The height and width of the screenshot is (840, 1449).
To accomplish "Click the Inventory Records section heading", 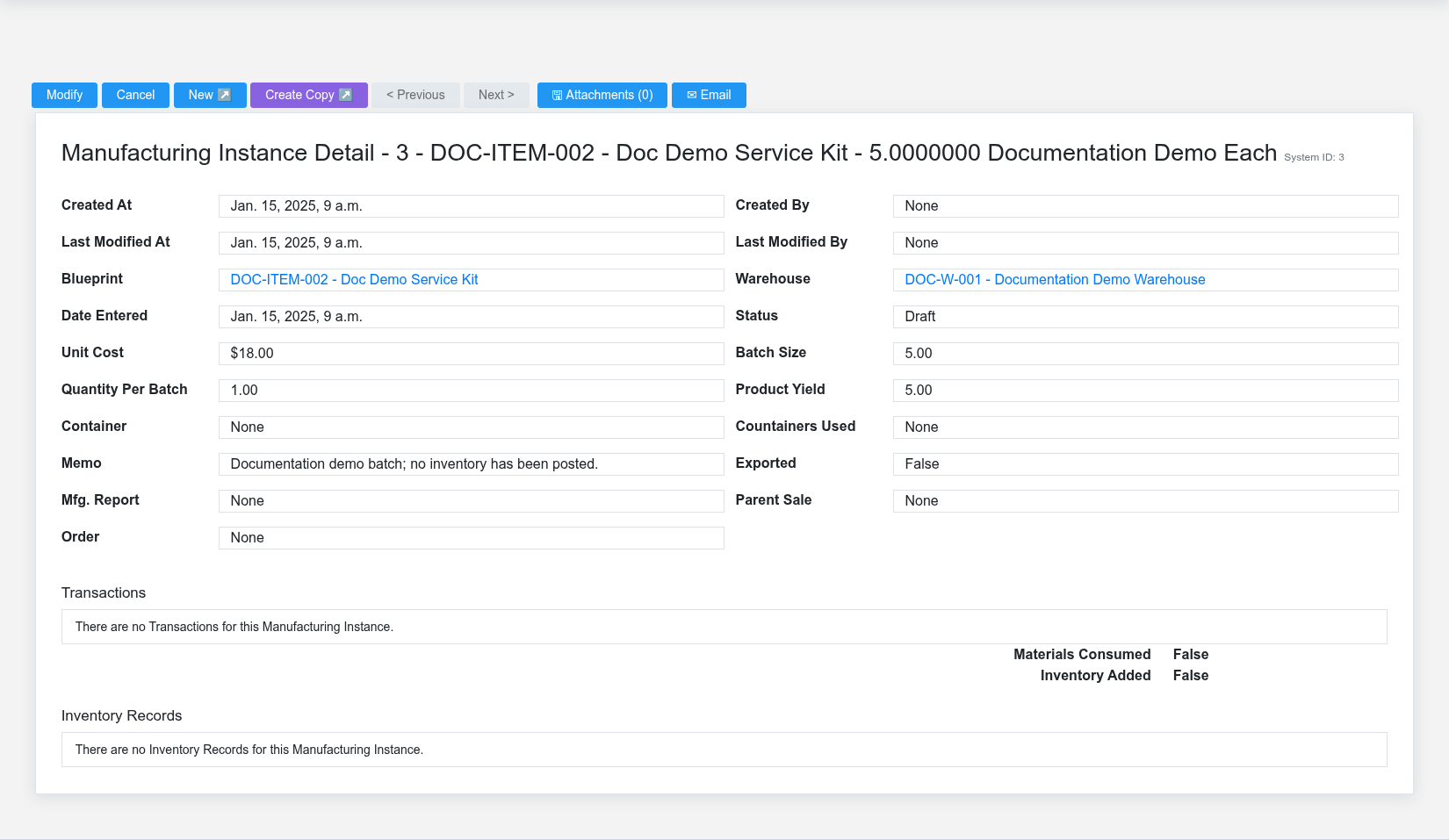I will coord(122,716).
